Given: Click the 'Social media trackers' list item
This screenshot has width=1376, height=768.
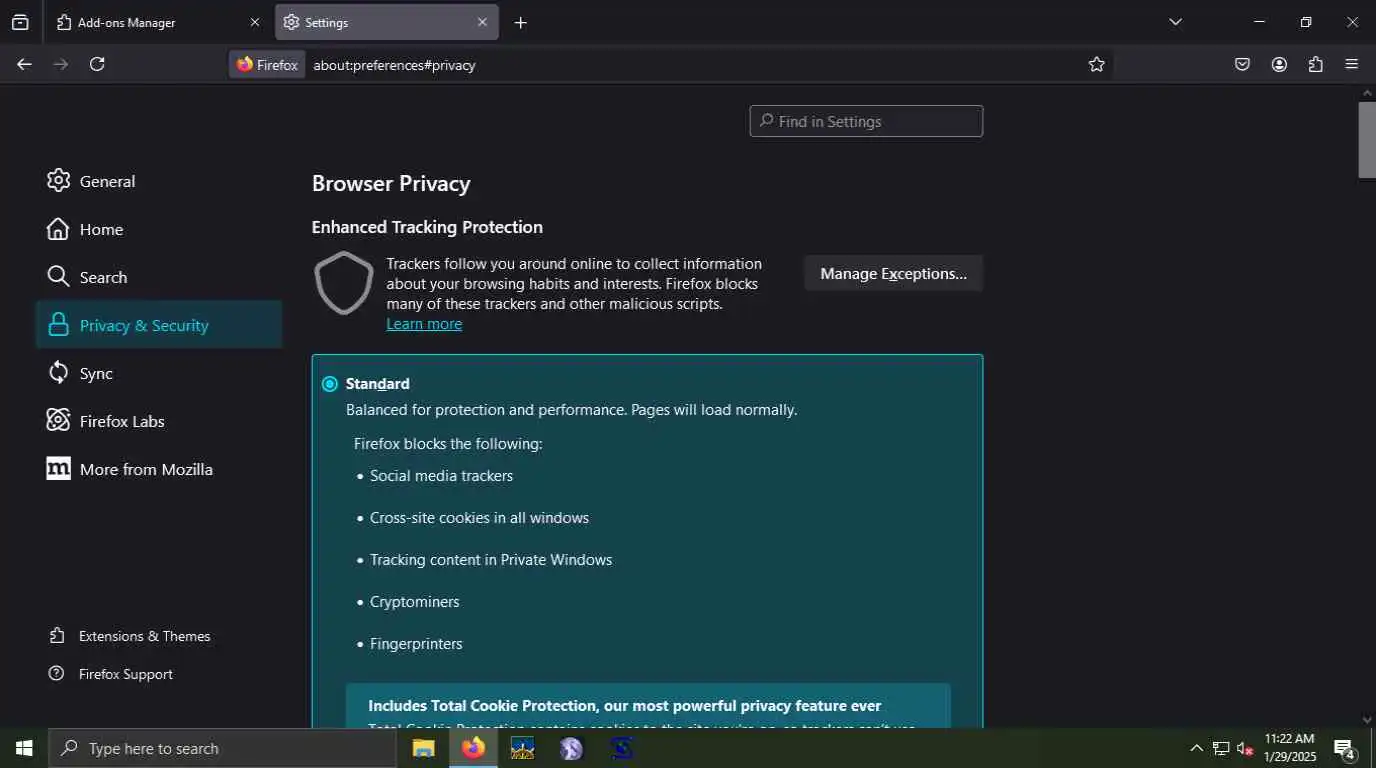Looking at the screenshot, I should tap(441, 476).
